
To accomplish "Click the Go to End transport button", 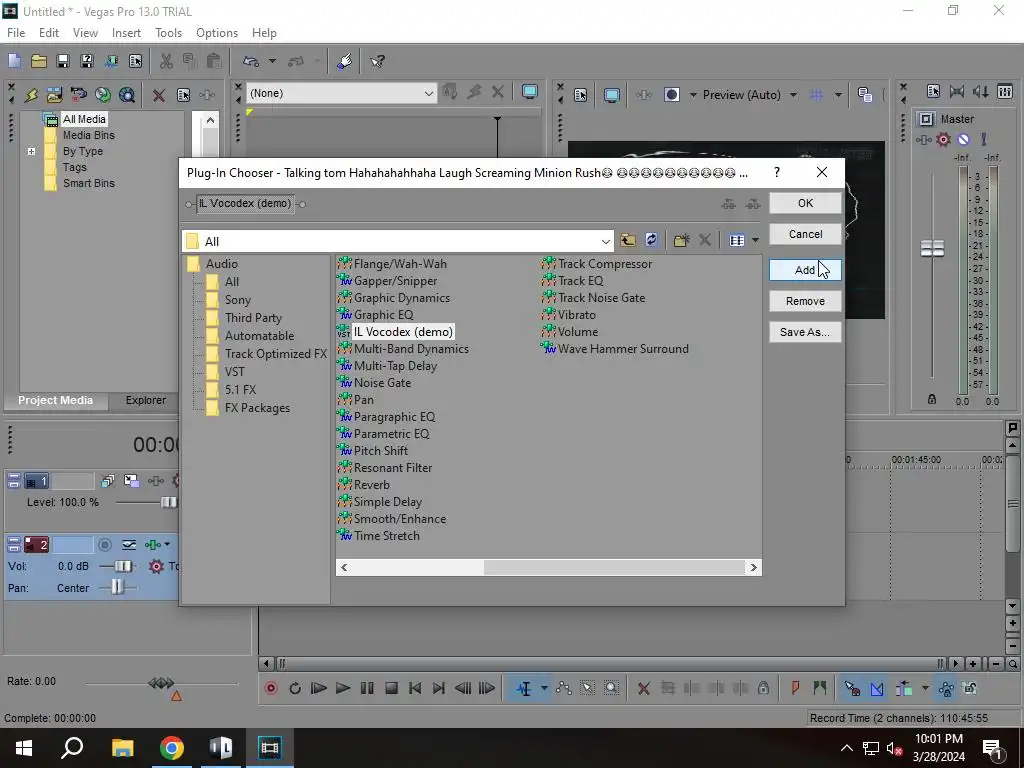I will coord(439,688).
